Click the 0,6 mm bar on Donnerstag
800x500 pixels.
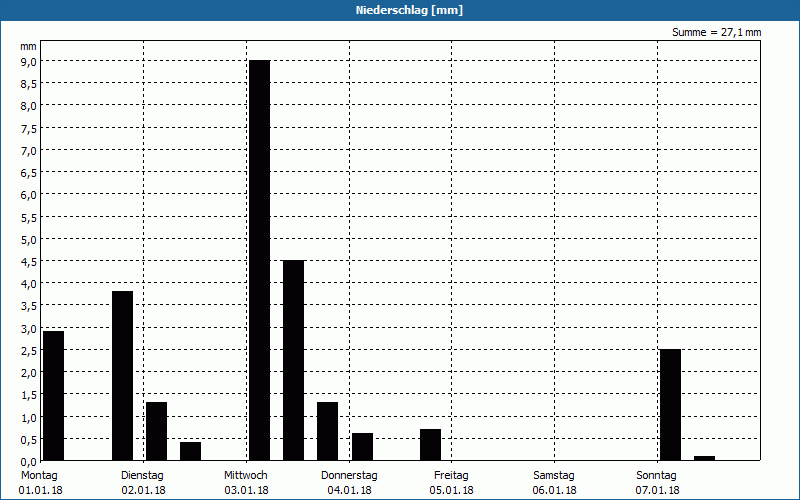click(x=363, y=447)
